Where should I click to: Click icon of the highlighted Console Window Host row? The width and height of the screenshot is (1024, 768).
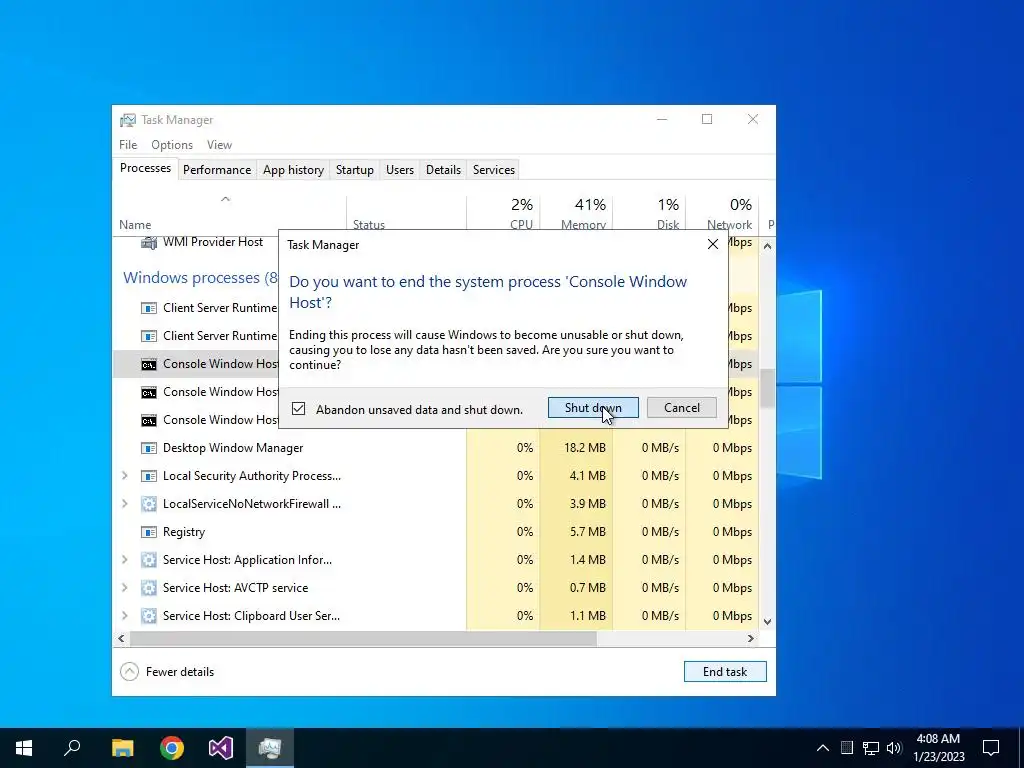pos(149,364)
